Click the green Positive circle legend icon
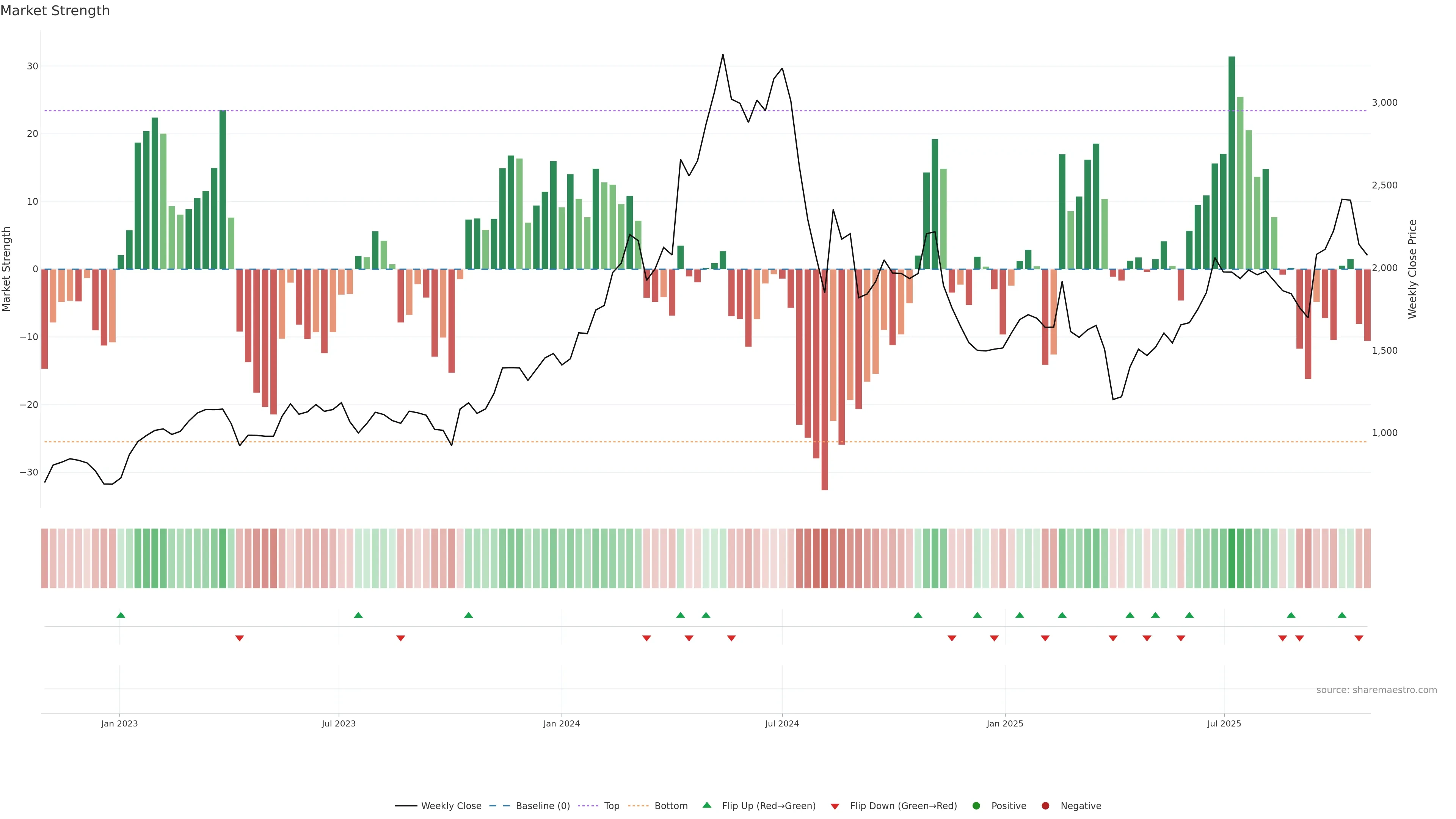This screenshot has width=1456, height=819. coord(976,806)
